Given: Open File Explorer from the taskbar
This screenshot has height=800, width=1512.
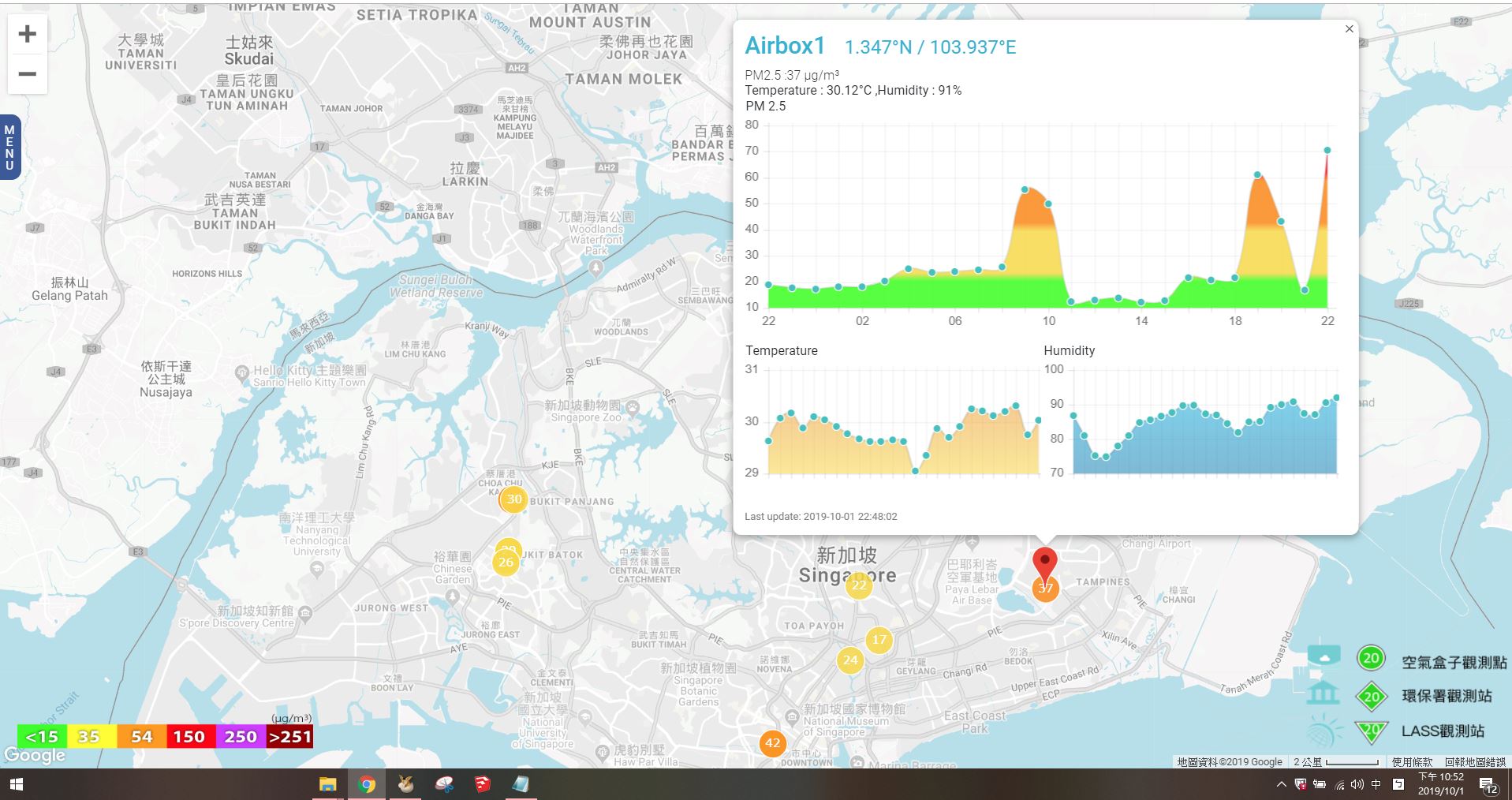Looking at the screenshot, I should [327, 784].
